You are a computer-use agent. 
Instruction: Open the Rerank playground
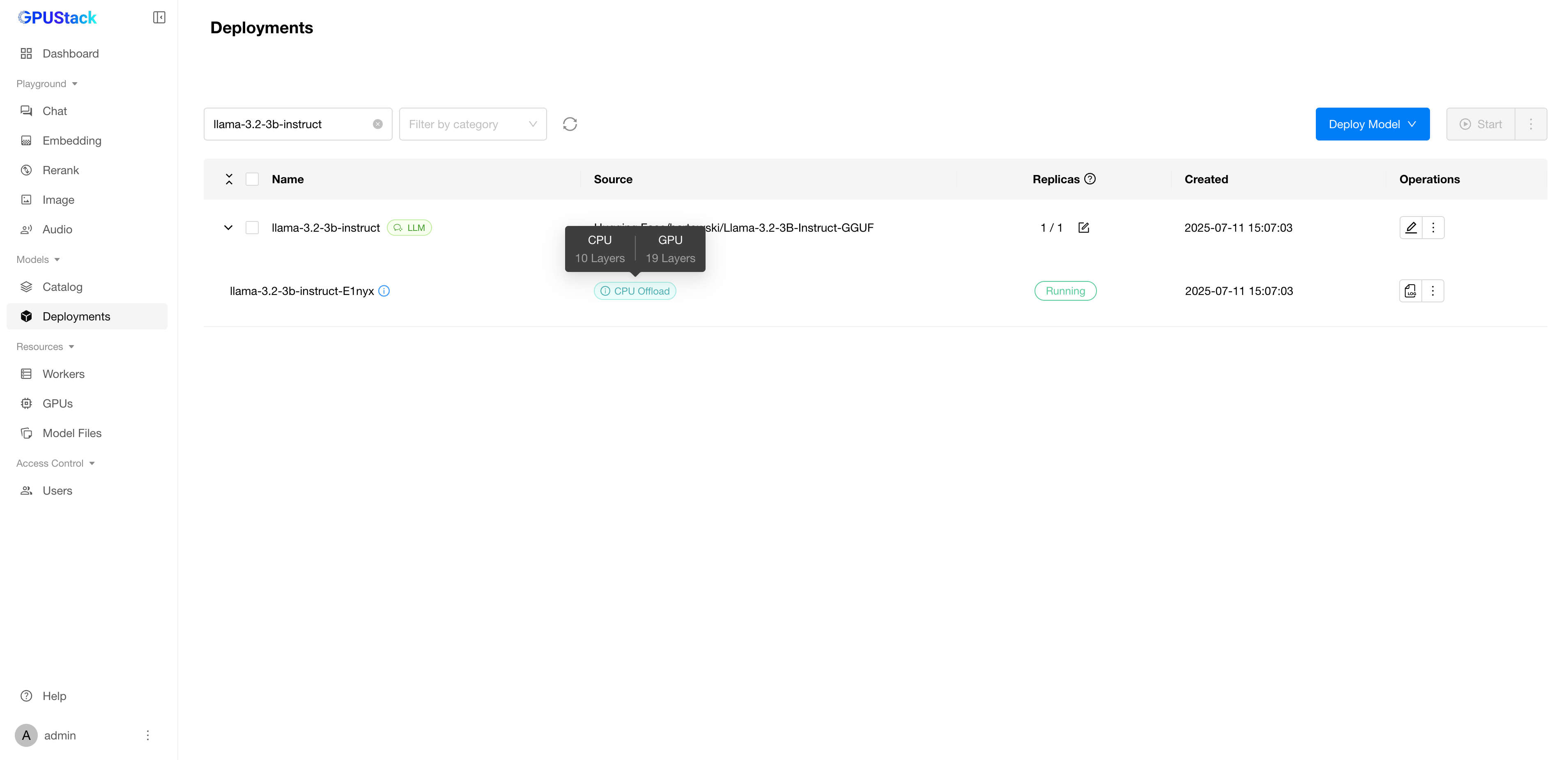coord(87,170)
